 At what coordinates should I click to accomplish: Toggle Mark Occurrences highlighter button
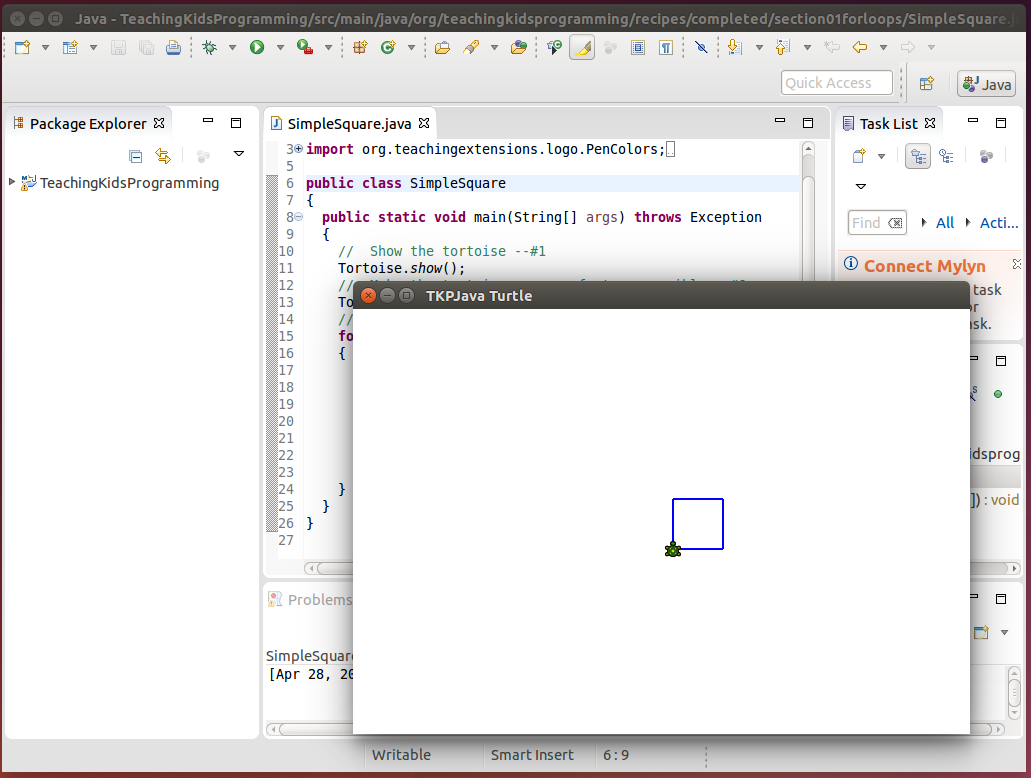pyautogui.click(x=582, y=47)
